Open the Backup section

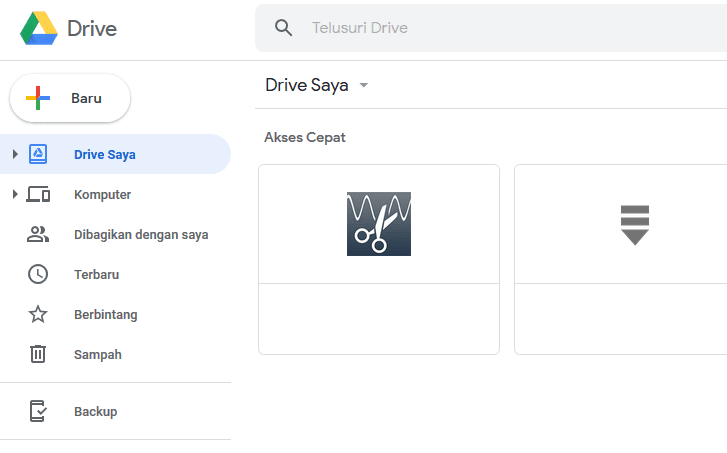click(x=96, y=412)
